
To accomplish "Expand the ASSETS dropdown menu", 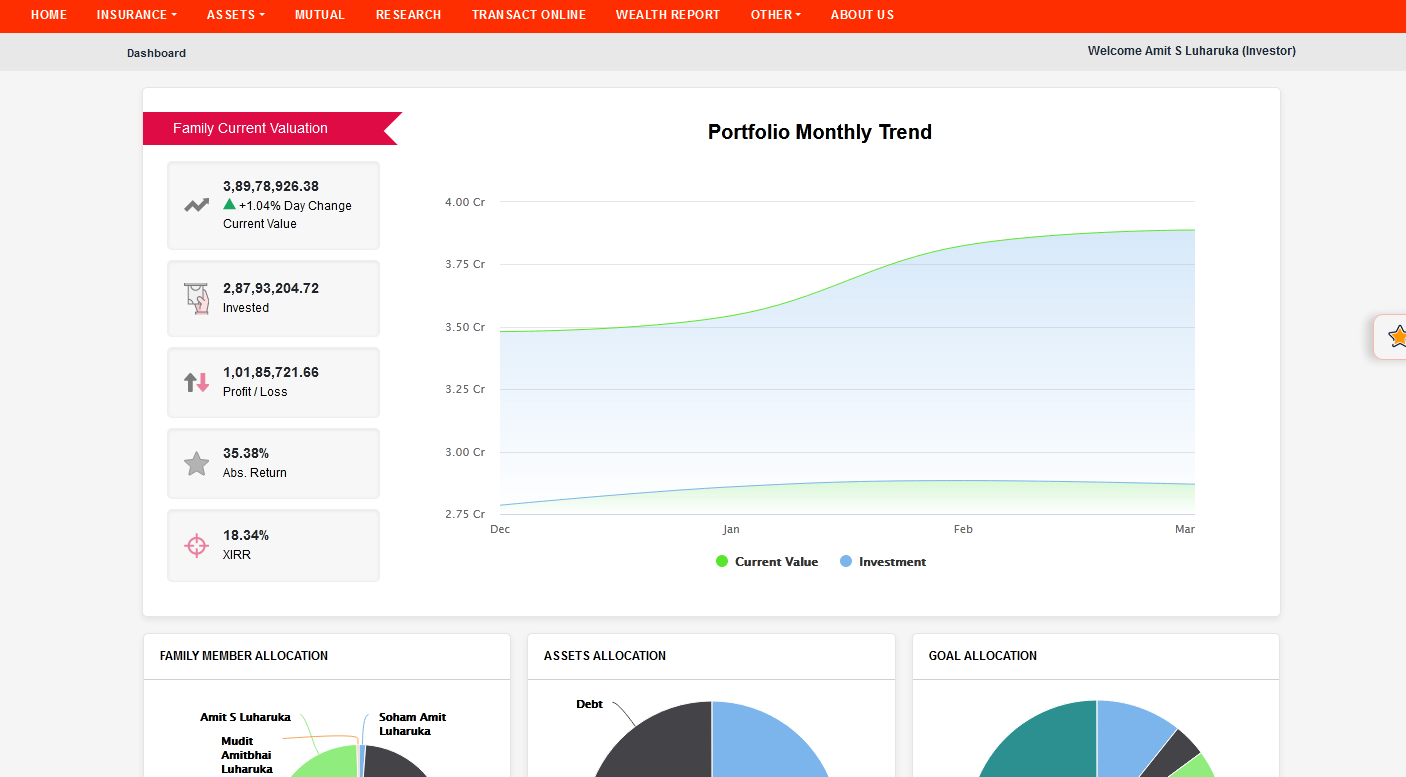I will pyautogui.click(x=236, y=15).
